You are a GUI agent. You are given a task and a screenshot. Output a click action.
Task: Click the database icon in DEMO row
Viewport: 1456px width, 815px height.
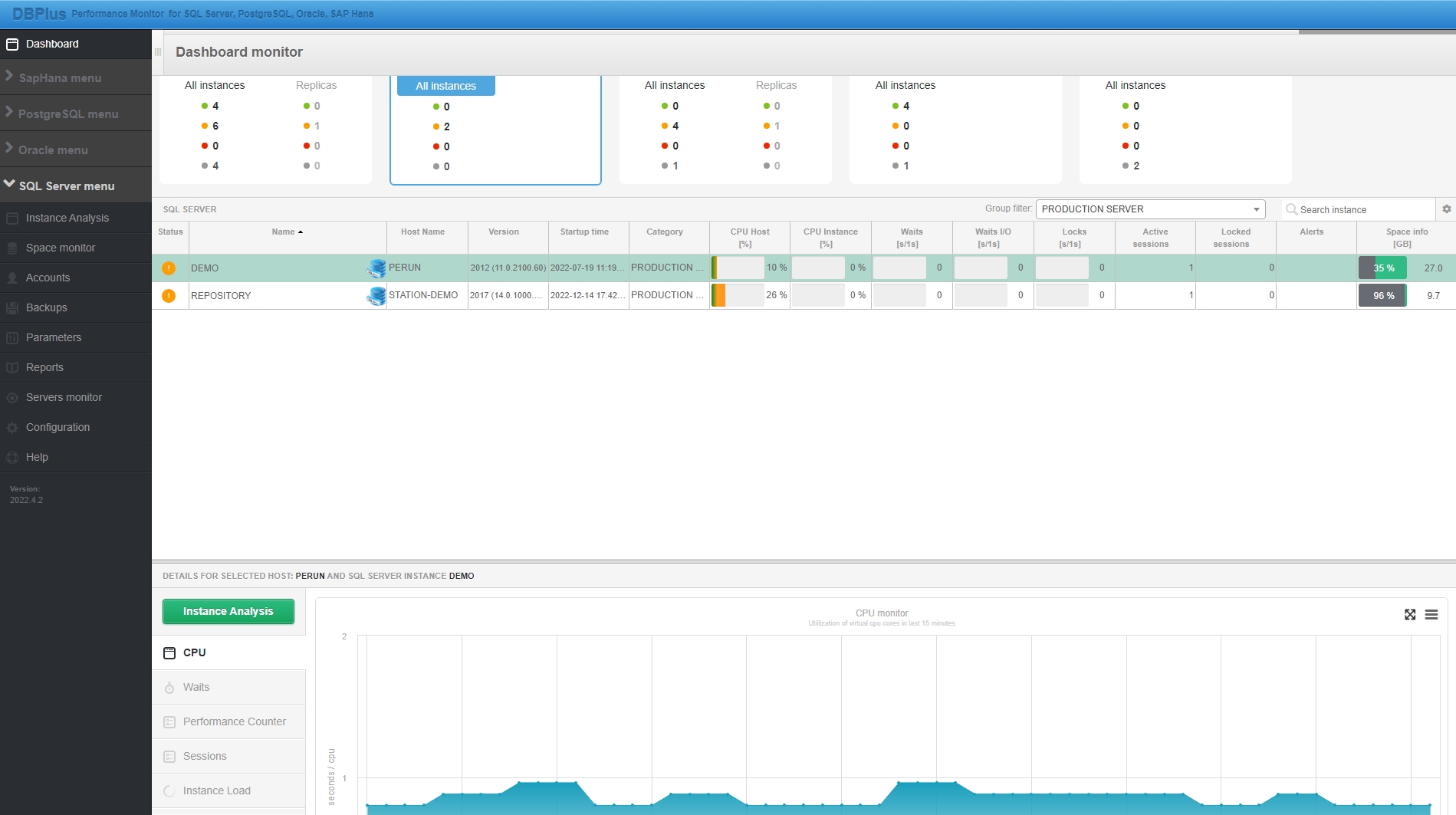(x=376, y=268)
